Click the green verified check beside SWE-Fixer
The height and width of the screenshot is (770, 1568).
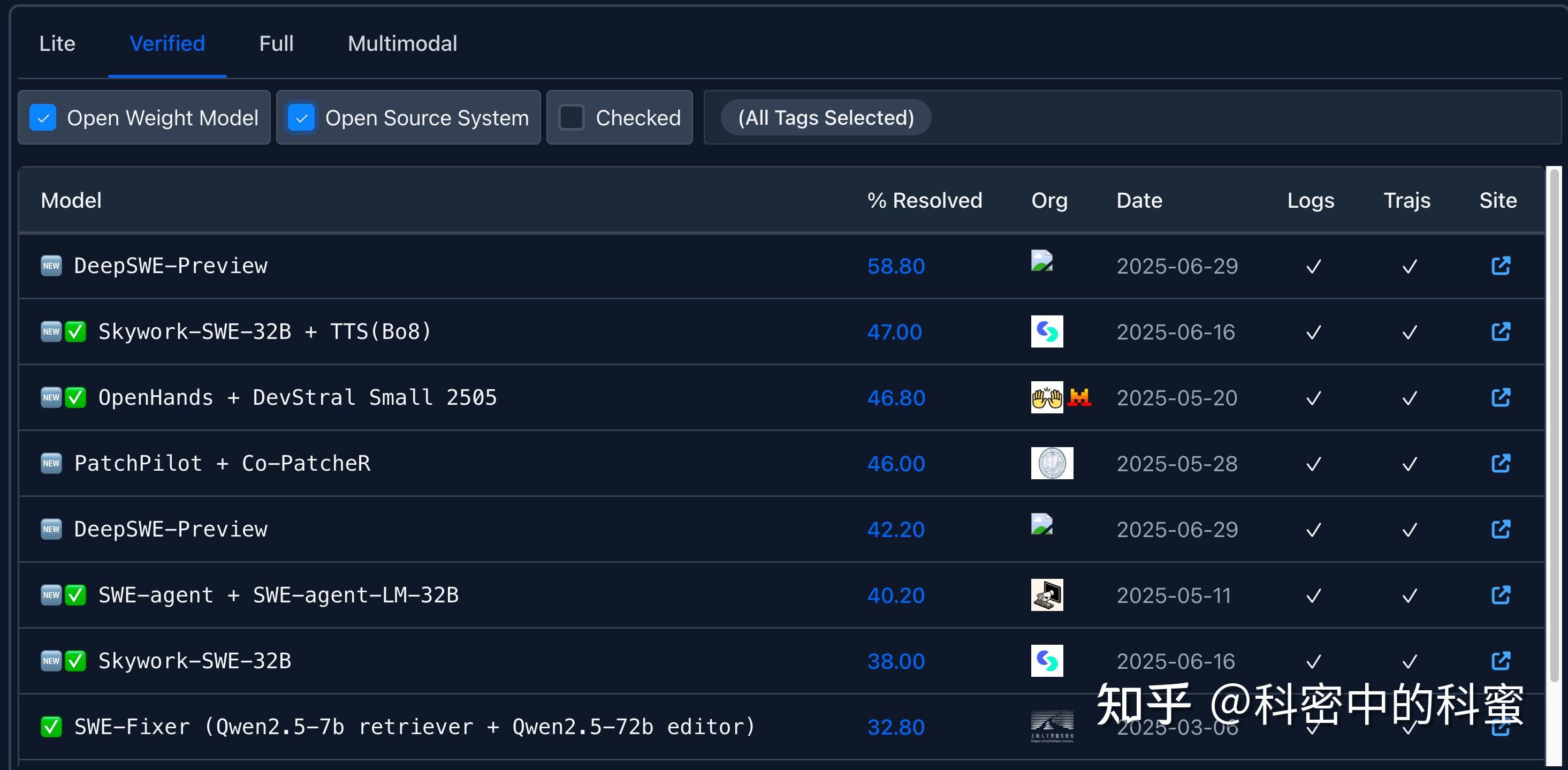[x=51, y=726]
